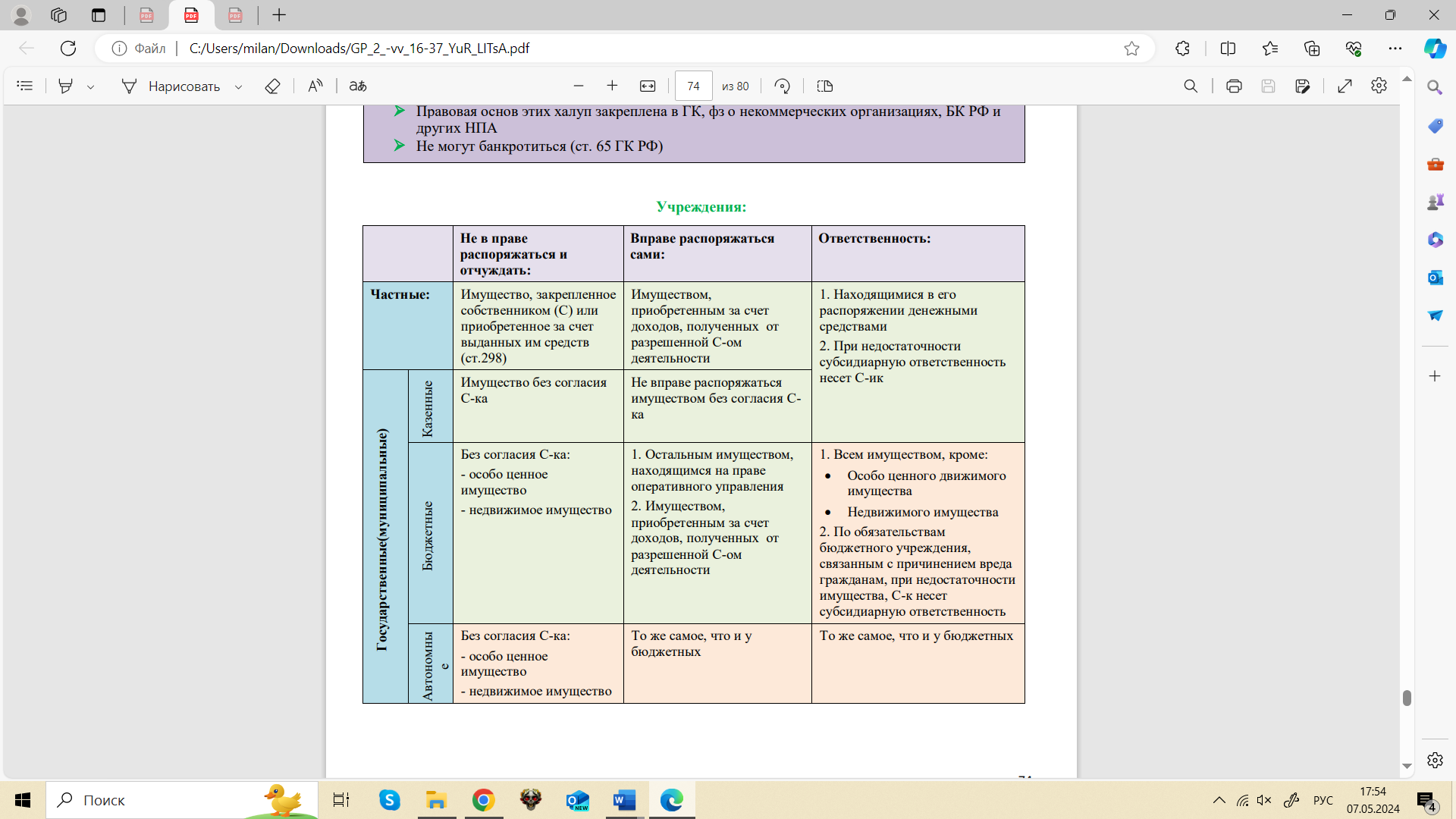This screenshot has width=1456, height=819.
Task: Rotate the PDF page
Action: 783,86
